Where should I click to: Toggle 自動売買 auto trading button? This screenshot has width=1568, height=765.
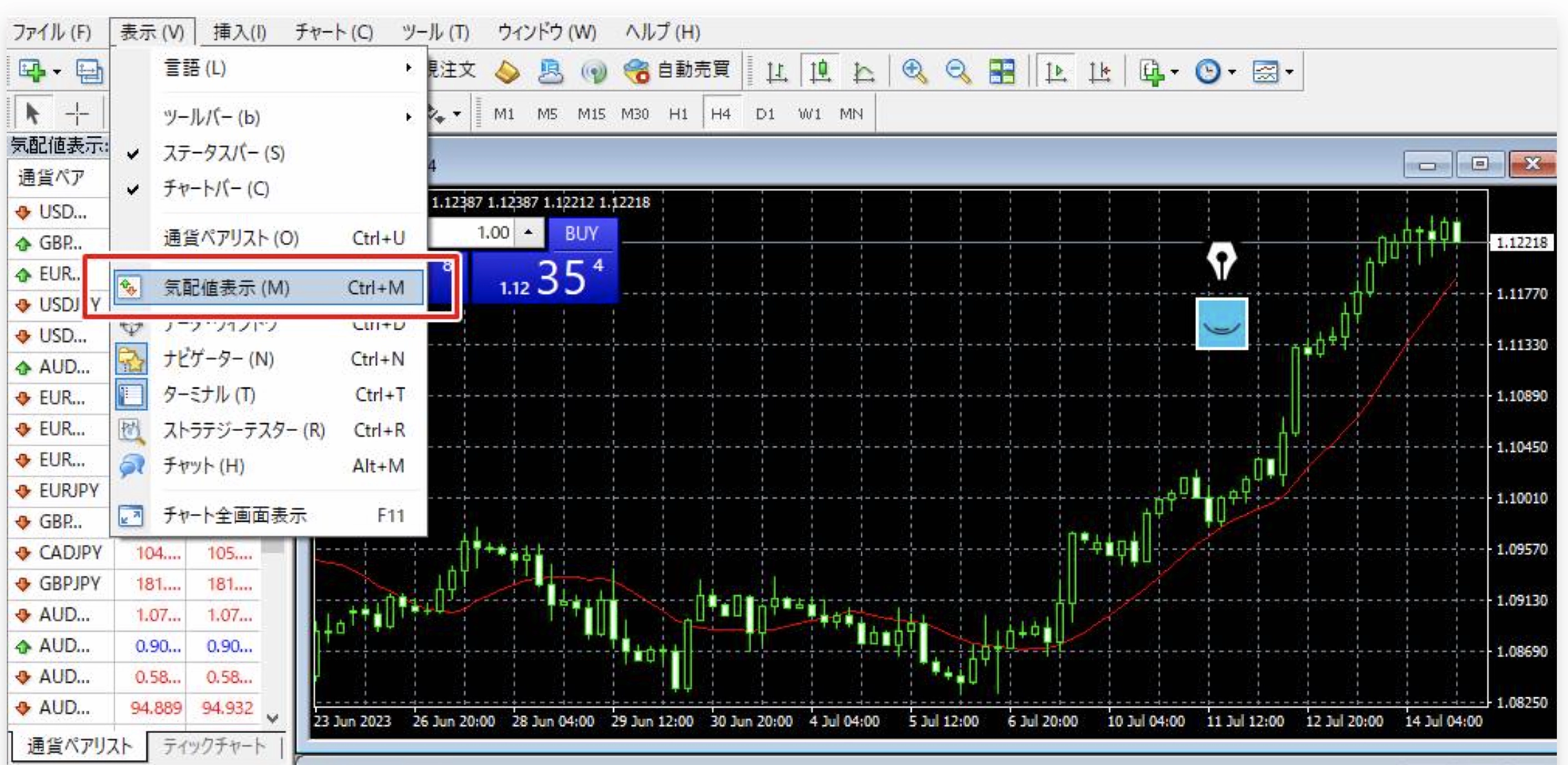(x=678, y=71)
